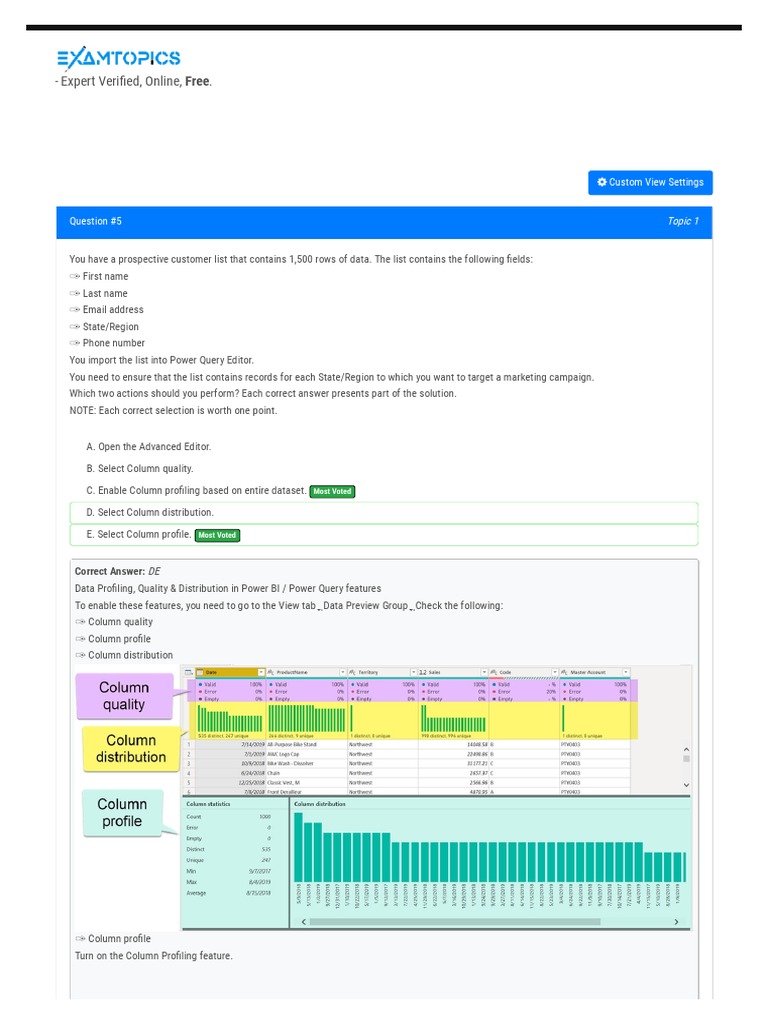Image resolution: width=768 pixels, height=1024 pixels.
Task: Click the Column quality callout label
Action: tap(124, 696)
